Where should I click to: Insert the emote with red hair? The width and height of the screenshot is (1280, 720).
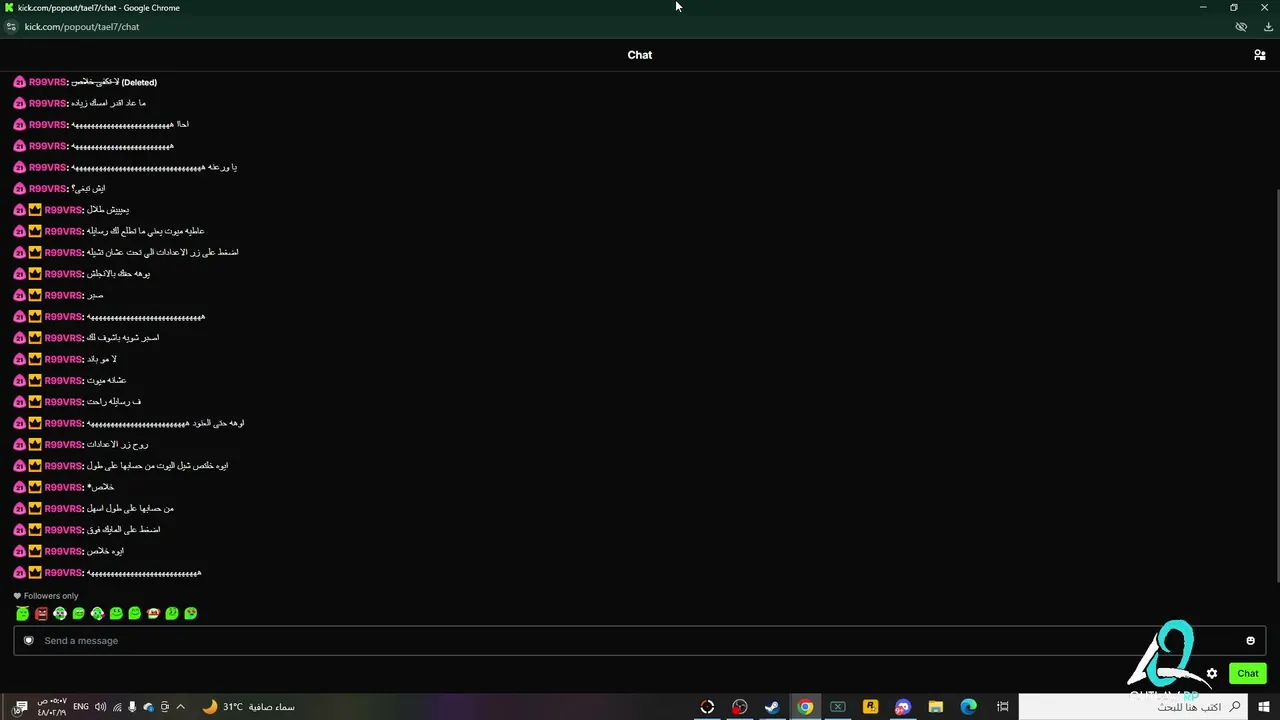[153, 613]
